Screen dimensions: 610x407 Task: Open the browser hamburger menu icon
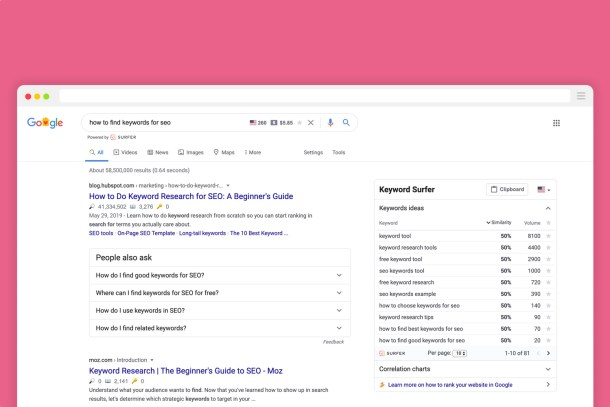tap(581, 96)
